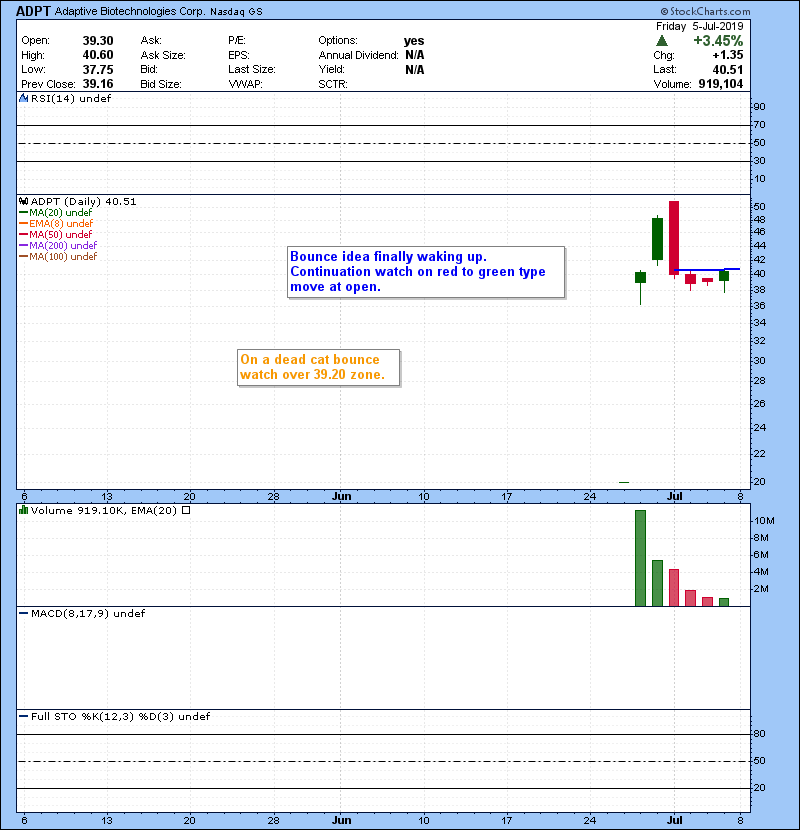
Task: Click the 90 label on RSI axis
Action: point(759,107)
